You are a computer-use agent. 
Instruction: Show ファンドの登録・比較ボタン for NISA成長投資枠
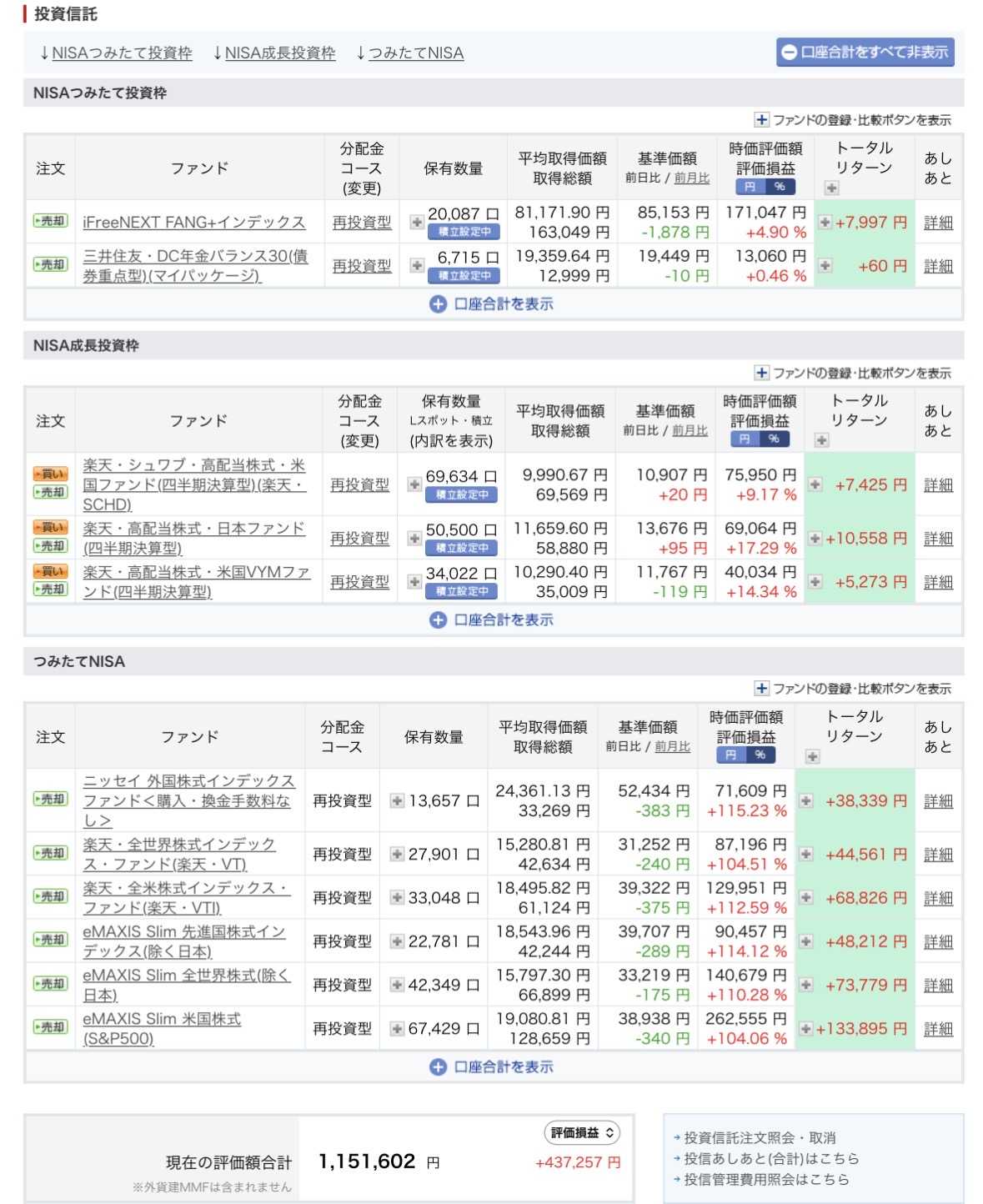tap(852, 373)
